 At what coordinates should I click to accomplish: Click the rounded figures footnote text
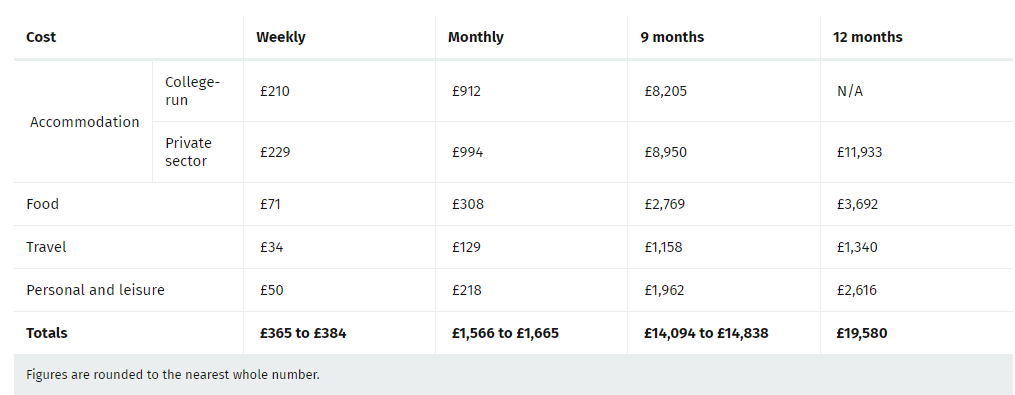click(173, 374)
